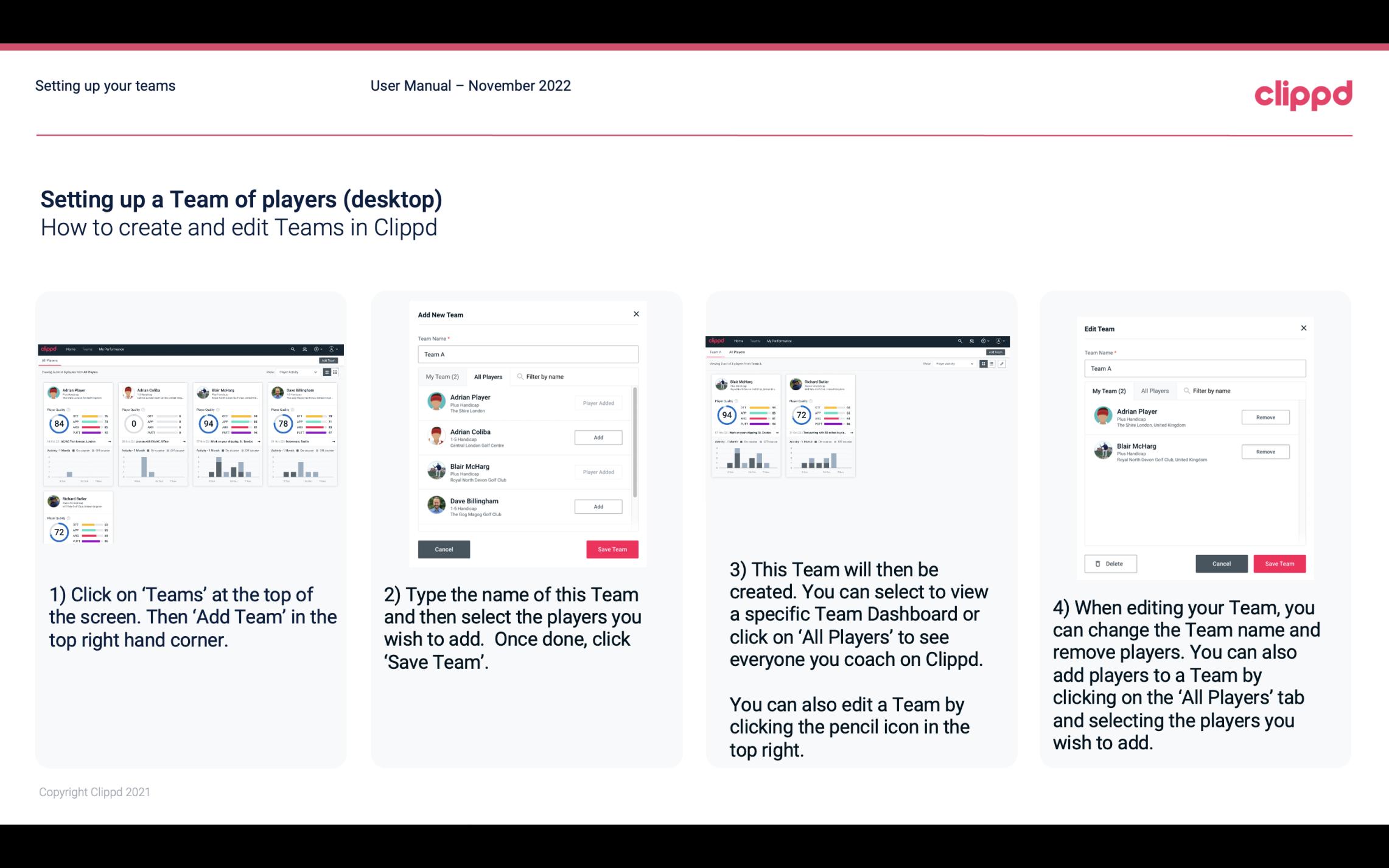This screenshot has width=1389, height=868.
Task: Click the Add button next to Dave Billingham
Action: (x=598, y=505)
